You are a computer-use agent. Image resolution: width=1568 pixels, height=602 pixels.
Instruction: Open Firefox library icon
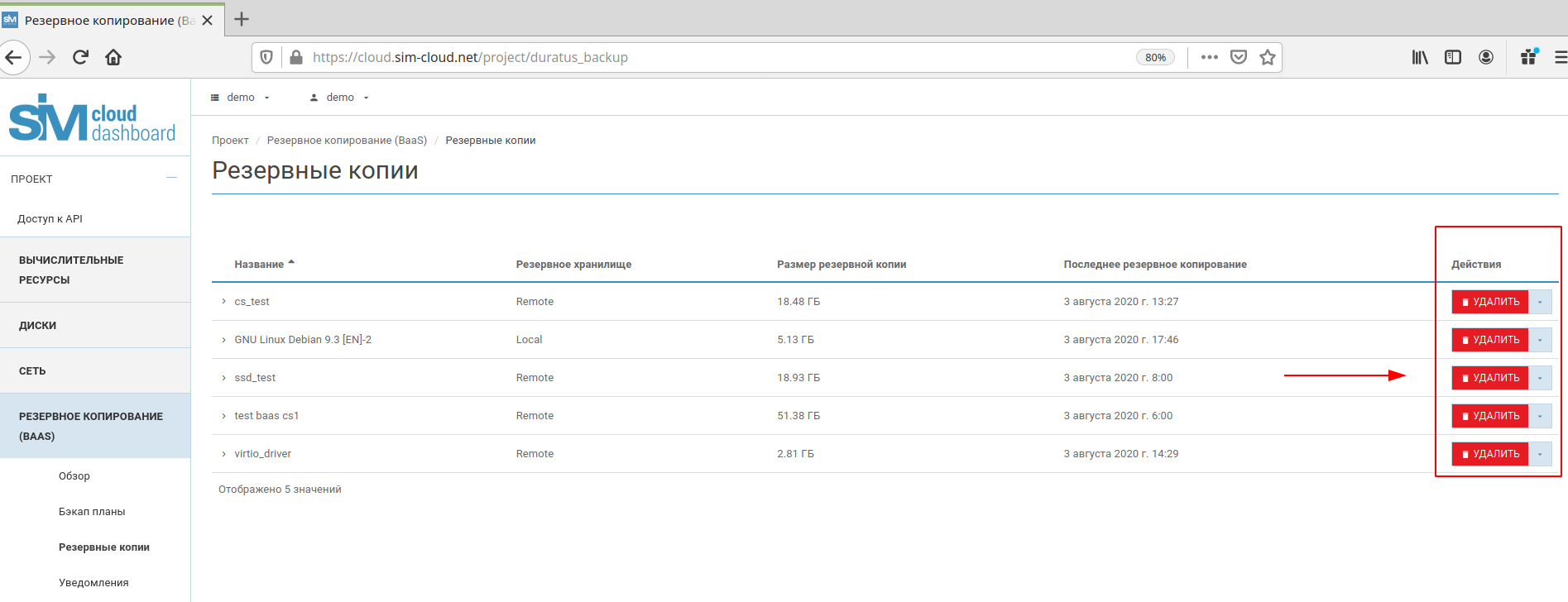click(1420, 57)
